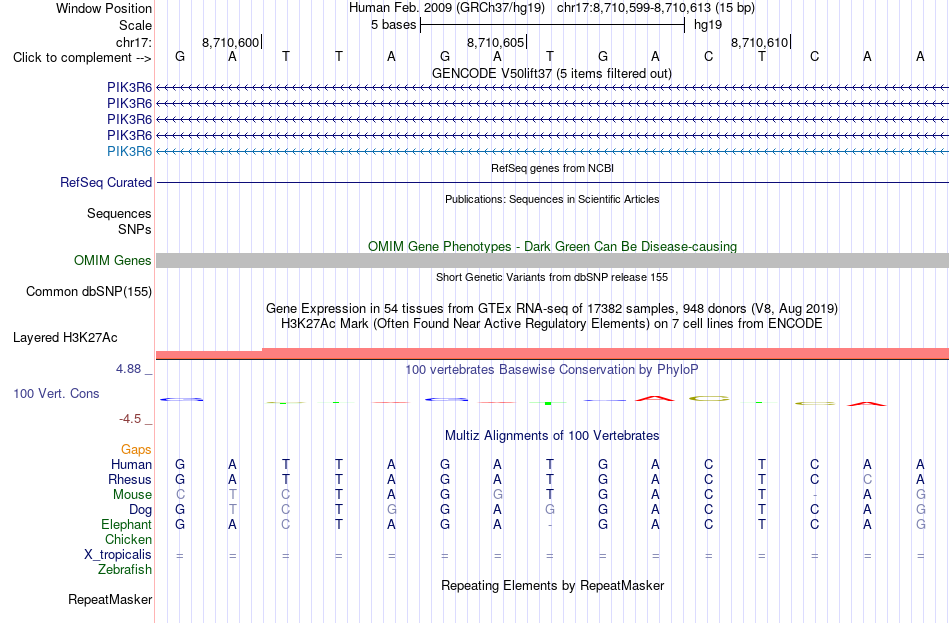This screenshot has height=623, width=950.
Task: Click the Common dbSNP(155) track label
Action: pyautogui.click(x=89, y=292)
